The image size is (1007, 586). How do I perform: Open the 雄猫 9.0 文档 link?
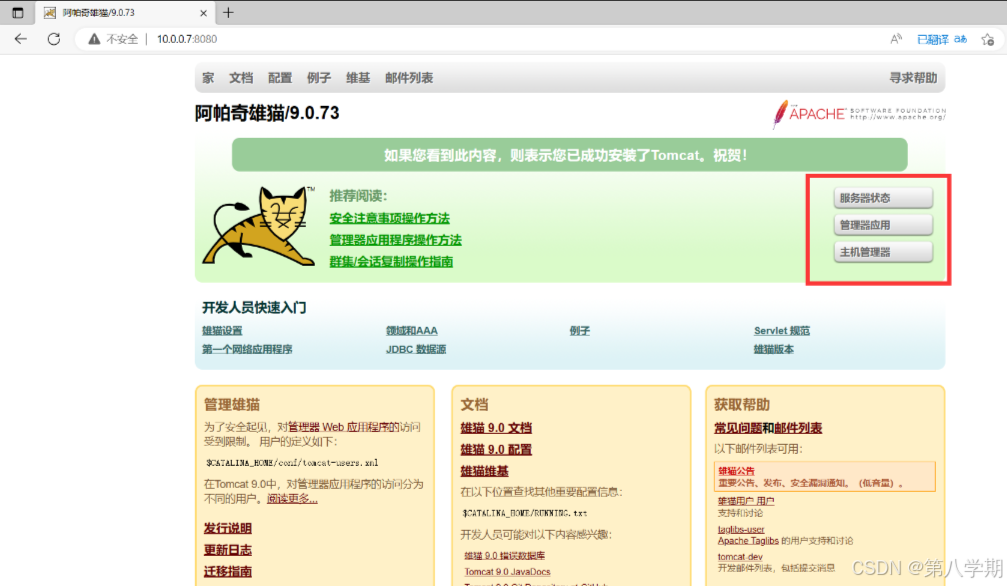pos(496,428)
